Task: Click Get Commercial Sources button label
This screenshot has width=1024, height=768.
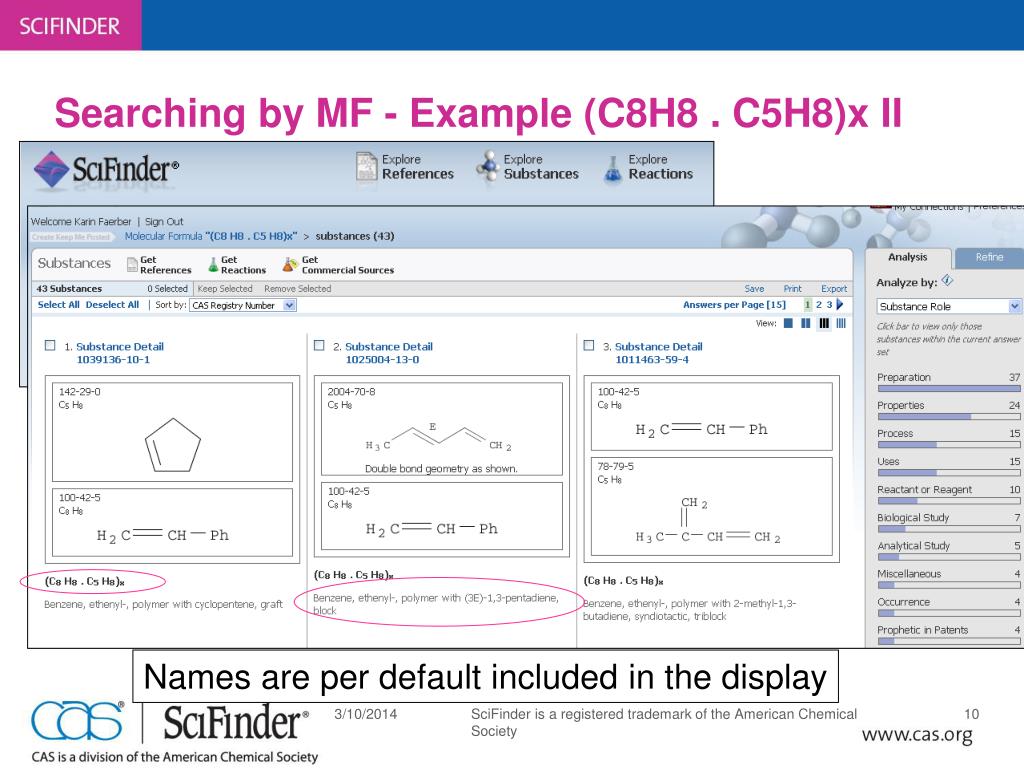Action: 348,264
